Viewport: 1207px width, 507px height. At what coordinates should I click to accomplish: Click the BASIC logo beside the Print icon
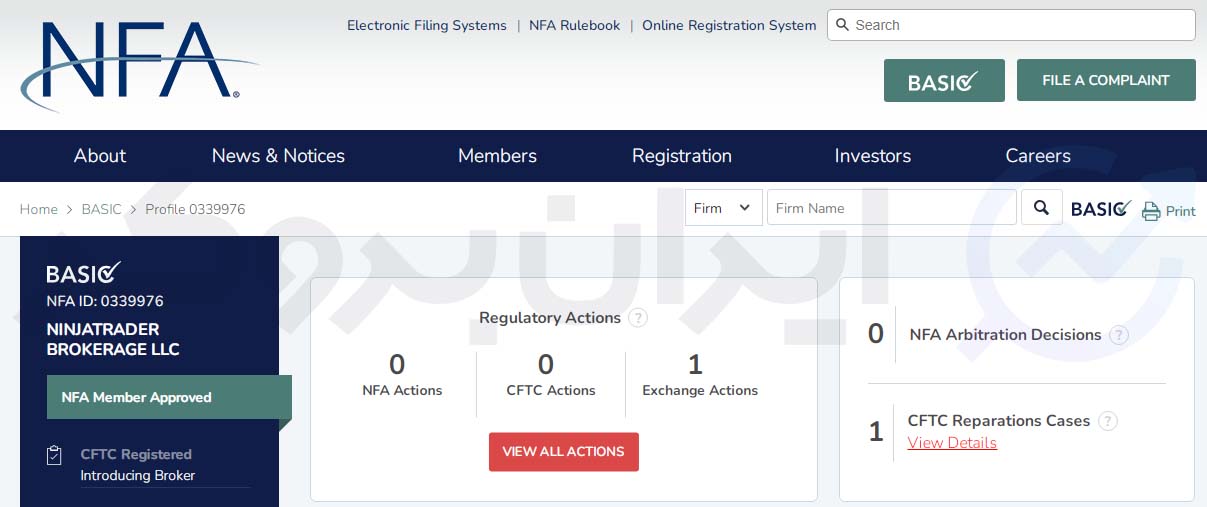(x=1101, y=209)
